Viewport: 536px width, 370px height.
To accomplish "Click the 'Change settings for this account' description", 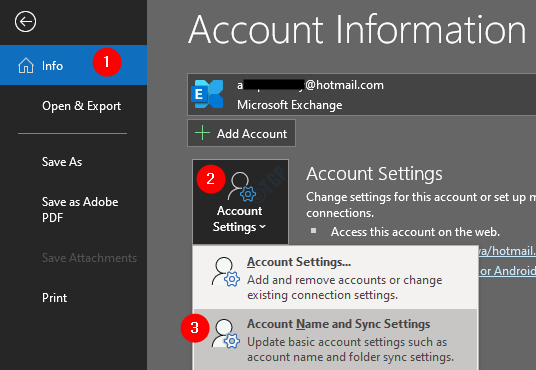I will coord(421,205).
